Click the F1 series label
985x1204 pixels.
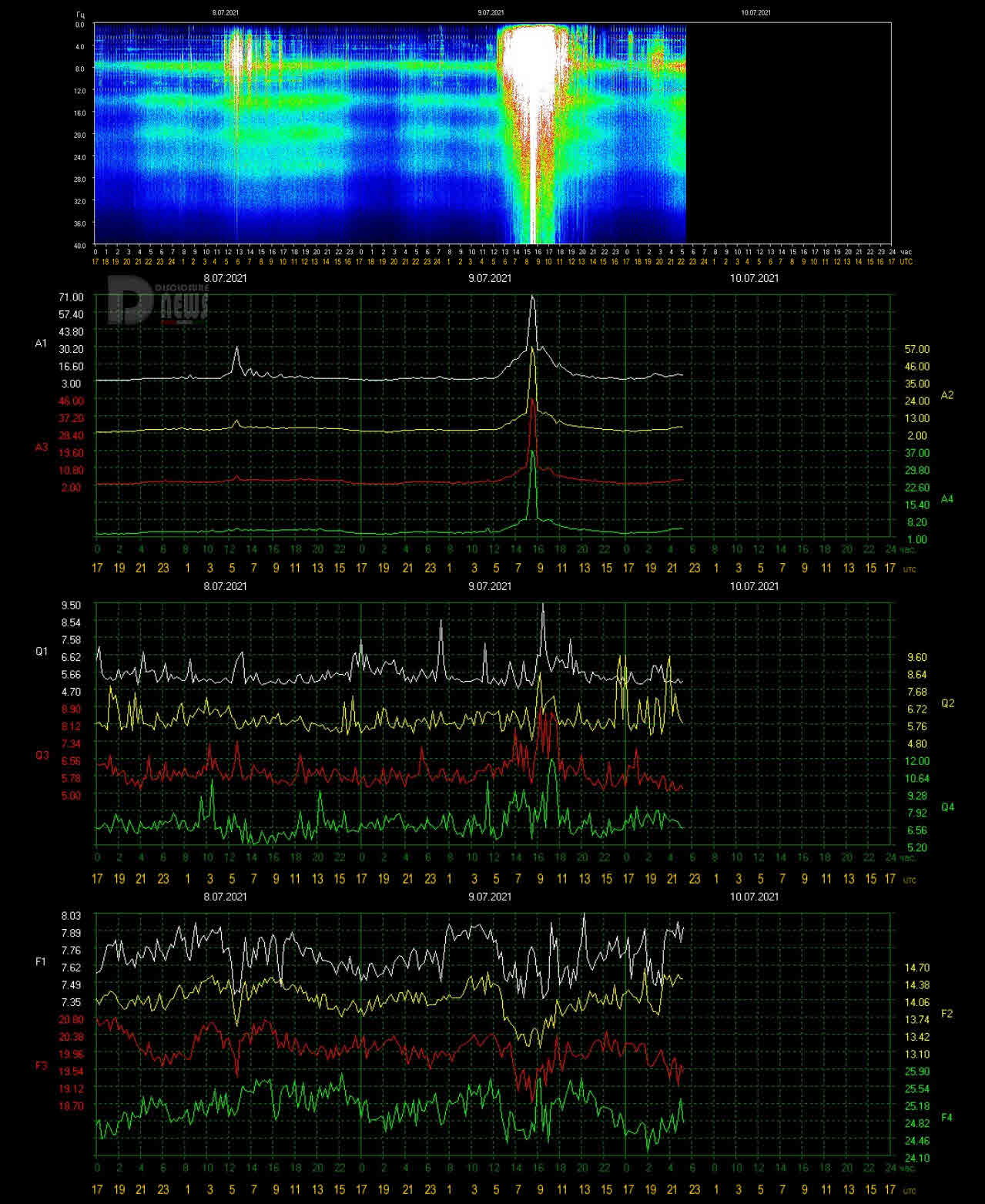42,961
